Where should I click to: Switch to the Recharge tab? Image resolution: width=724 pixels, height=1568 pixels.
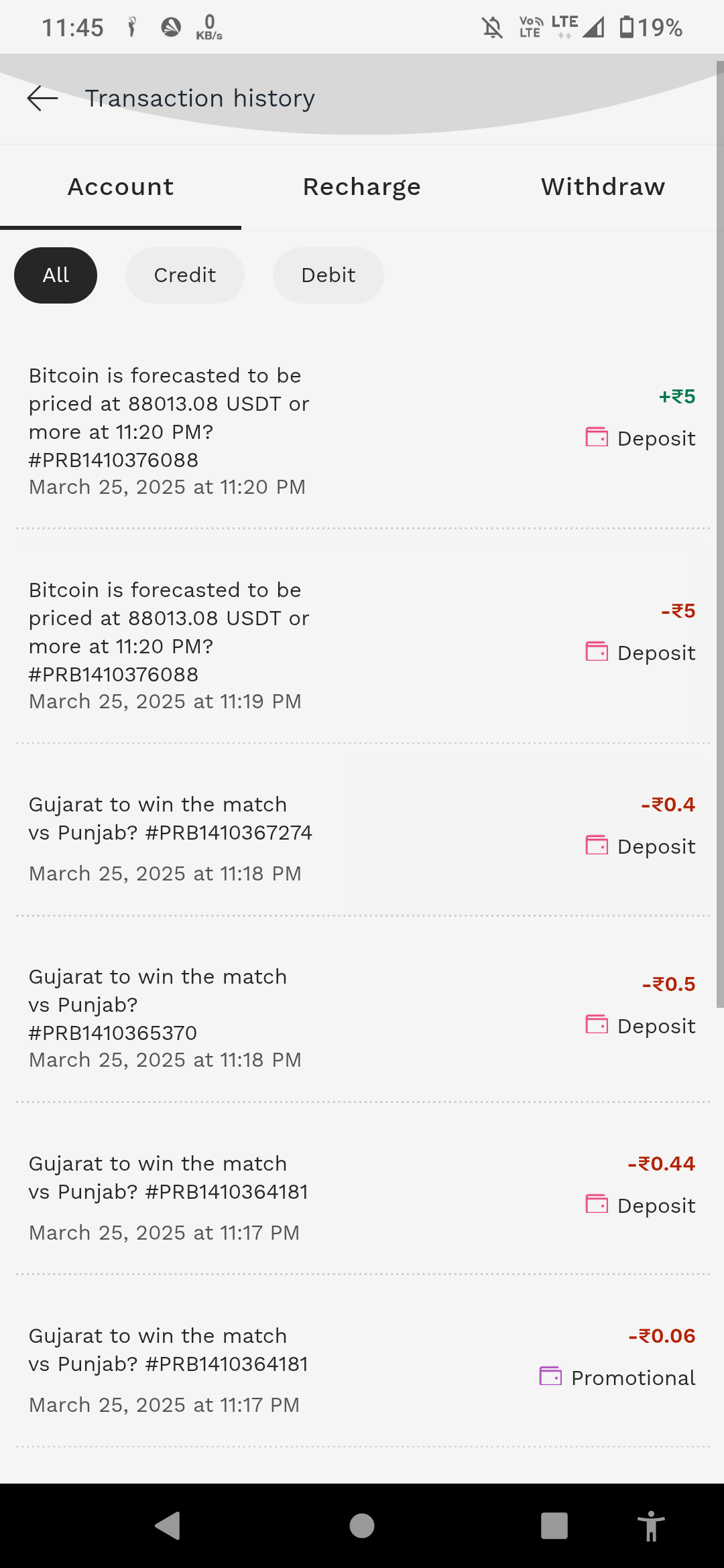coord(362,187)
